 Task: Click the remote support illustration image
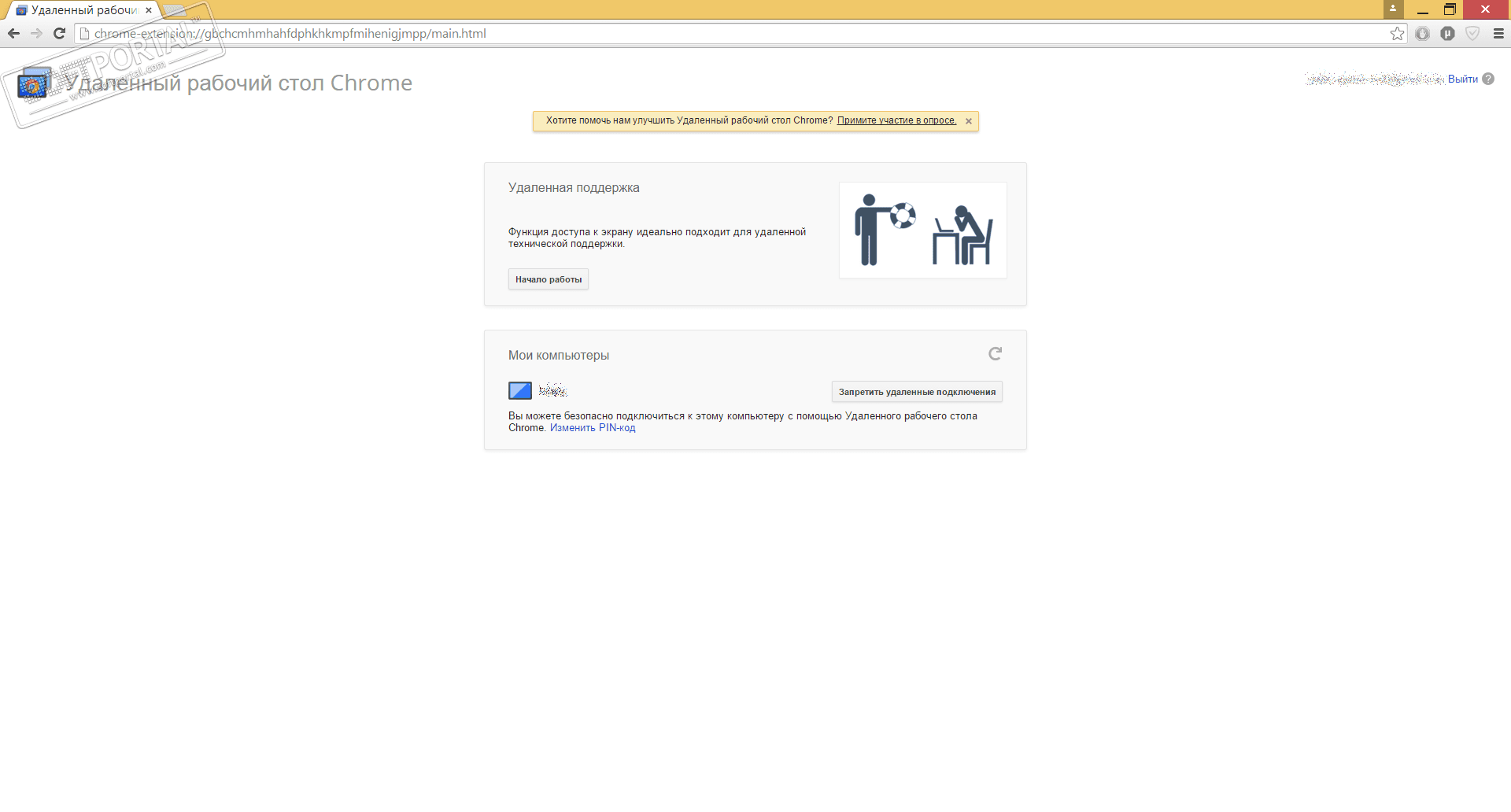point(923,230)
